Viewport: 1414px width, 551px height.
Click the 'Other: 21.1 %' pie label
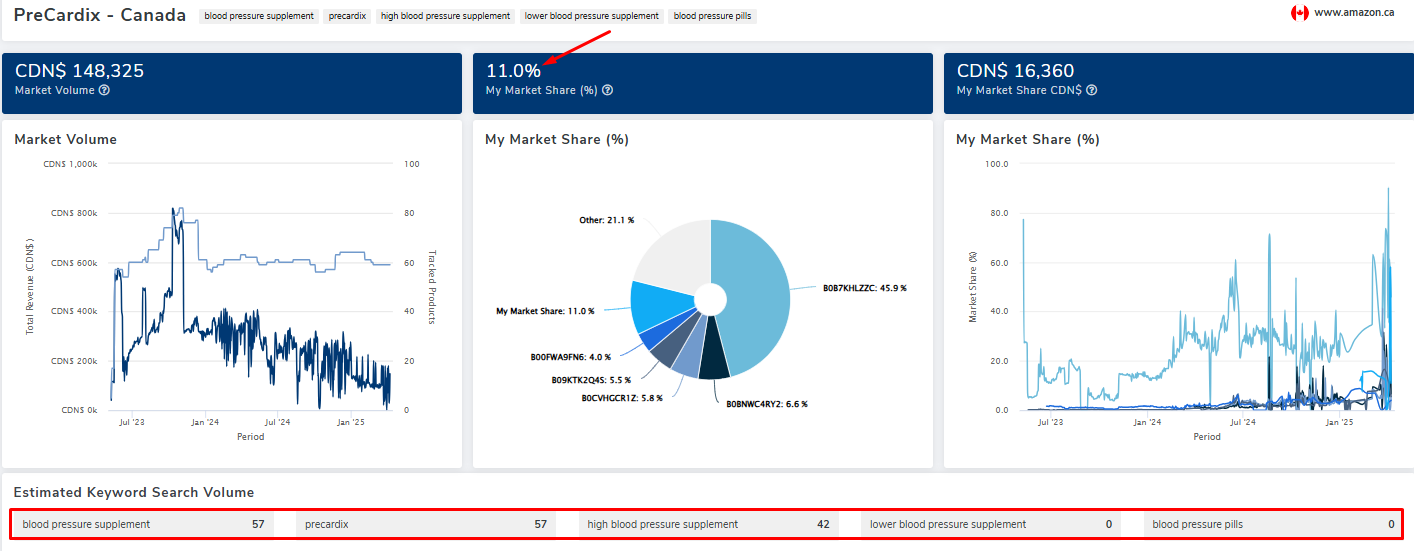[607, 220]
